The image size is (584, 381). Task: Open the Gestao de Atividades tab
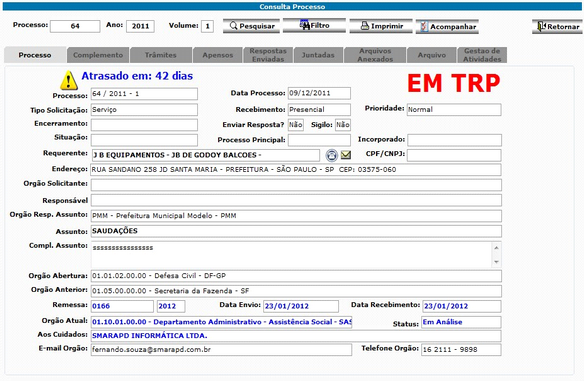pos(482,55)
